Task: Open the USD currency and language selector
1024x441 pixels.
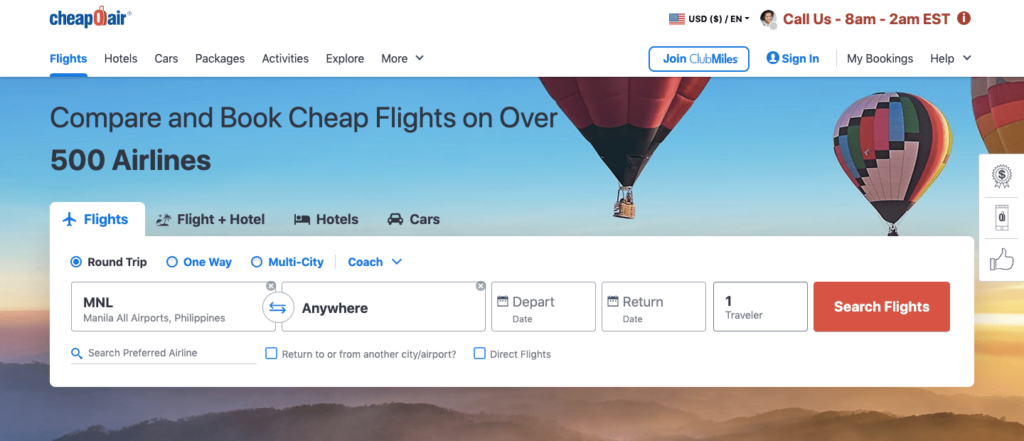Action: [709, 19]
